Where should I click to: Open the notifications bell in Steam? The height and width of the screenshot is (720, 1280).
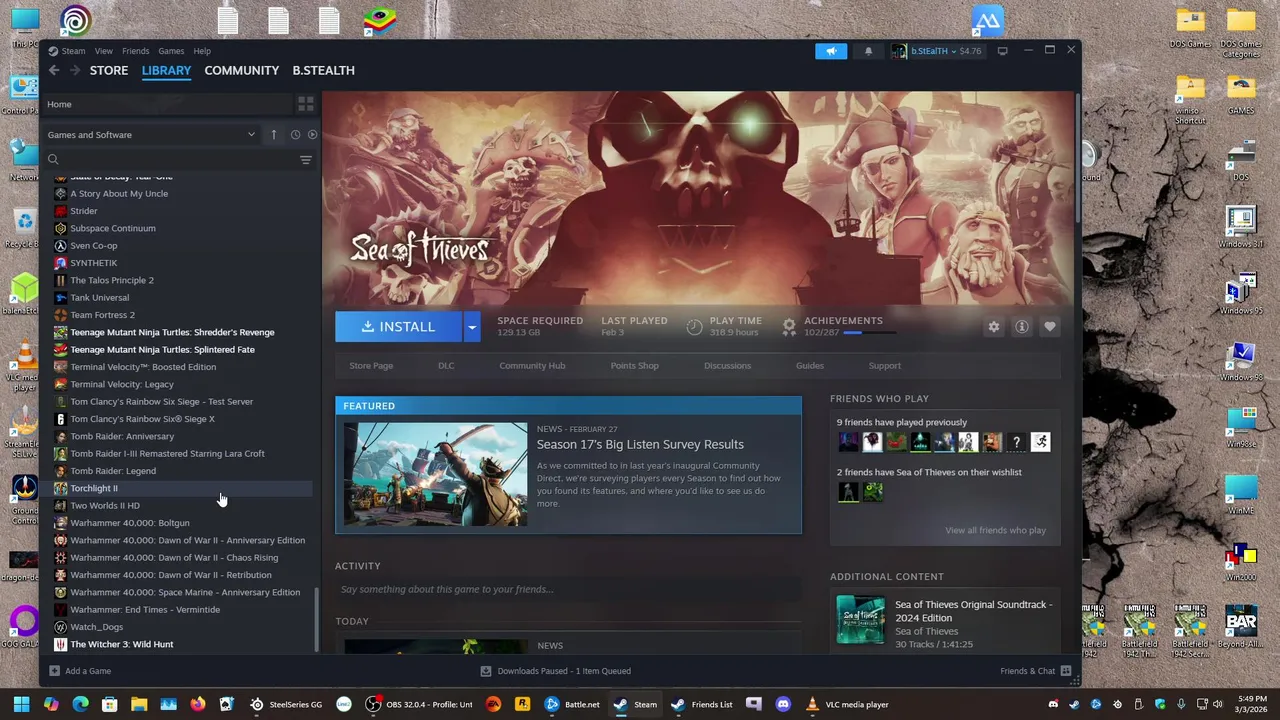click(x=868, y=51)
